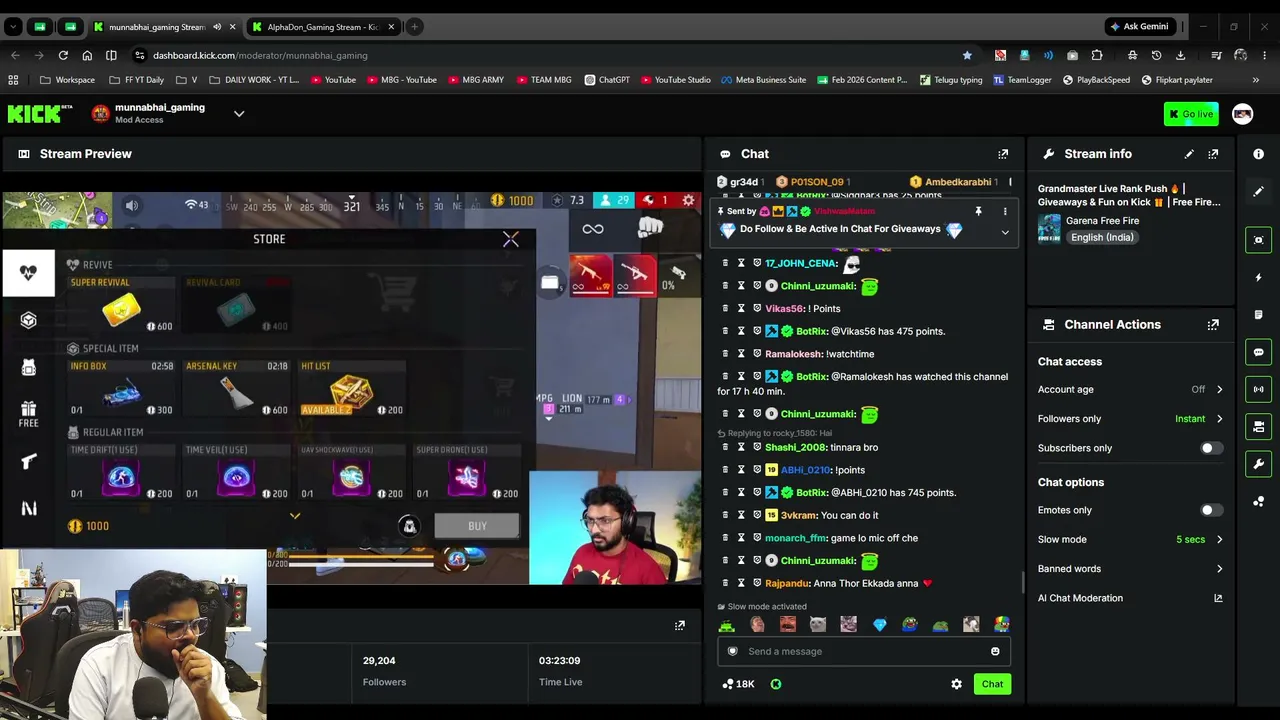Bookmark this page with the star icon

pyautogui.click(x=967, y=55)
